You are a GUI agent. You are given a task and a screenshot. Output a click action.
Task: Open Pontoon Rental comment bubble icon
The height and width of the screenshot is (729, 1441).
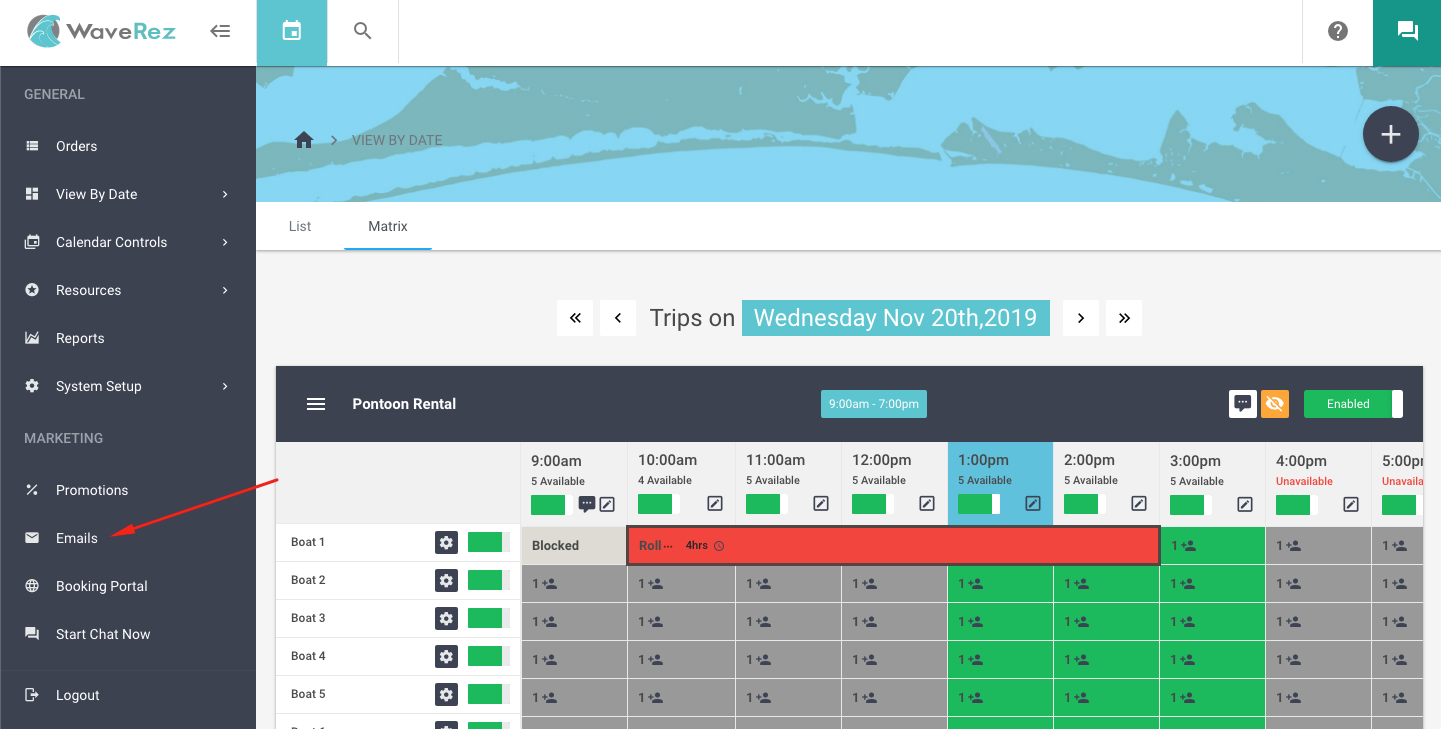(1242, 404)
